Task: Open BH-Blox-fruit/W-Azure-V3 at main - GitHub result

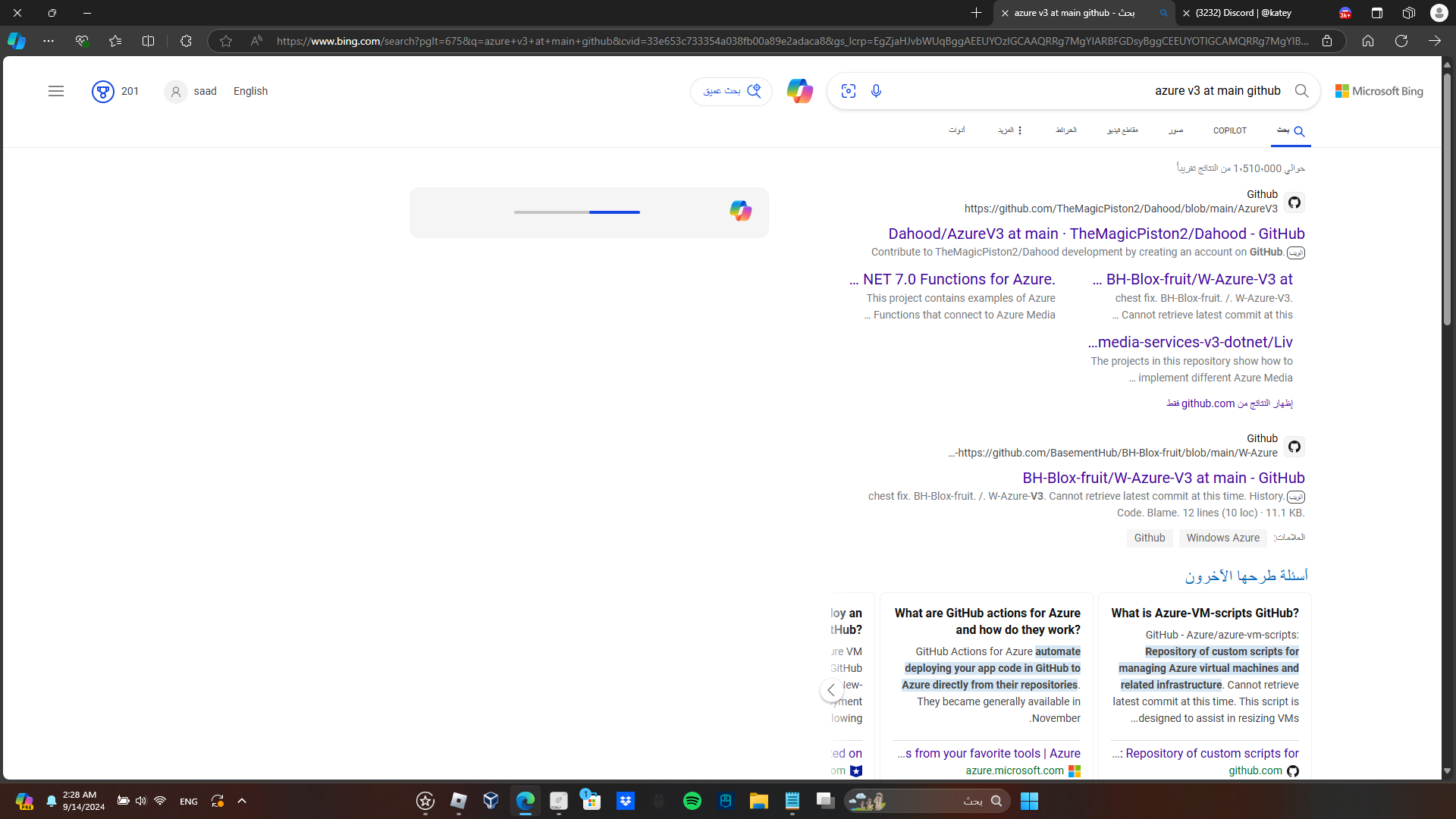Action: (x=1164, y=478)
